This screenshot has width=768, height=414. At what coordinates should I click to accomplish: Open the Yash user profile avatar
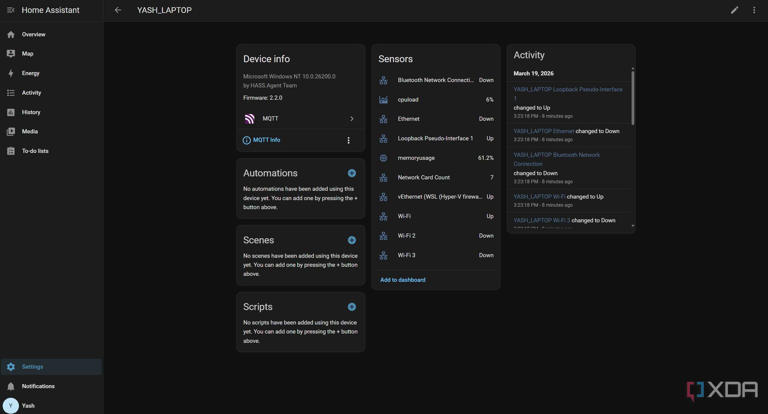click(11, 406)
